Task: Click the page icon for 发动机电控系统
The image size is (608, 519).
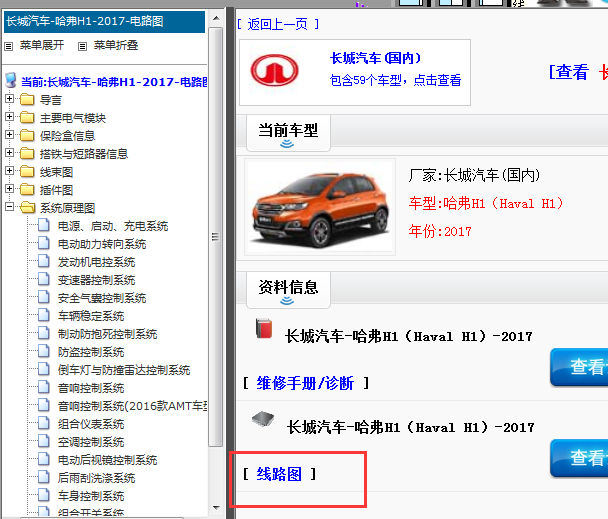Action: point(44,261)
